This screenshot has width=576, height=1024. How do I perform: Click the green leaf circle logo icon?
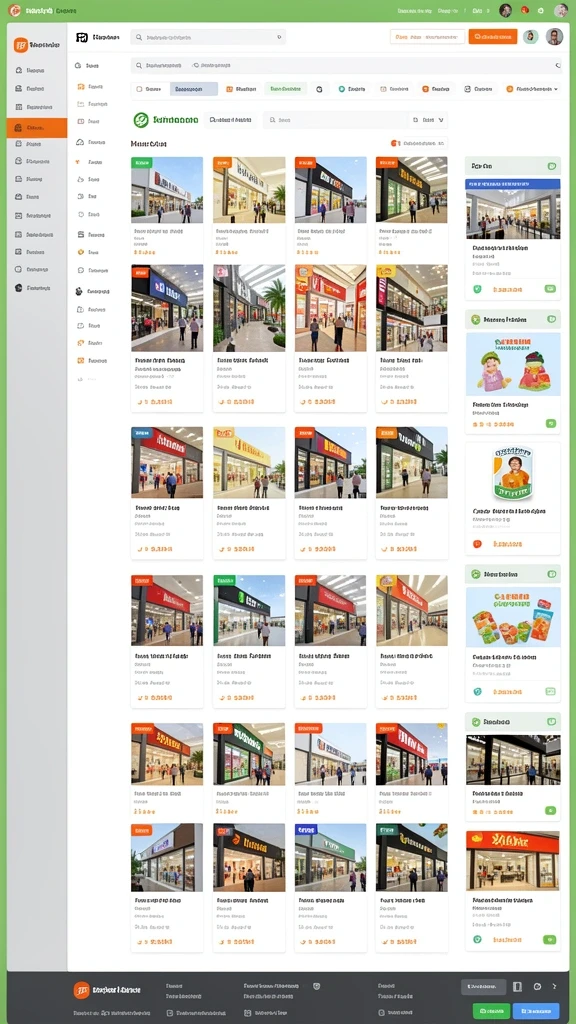point(141,120)
